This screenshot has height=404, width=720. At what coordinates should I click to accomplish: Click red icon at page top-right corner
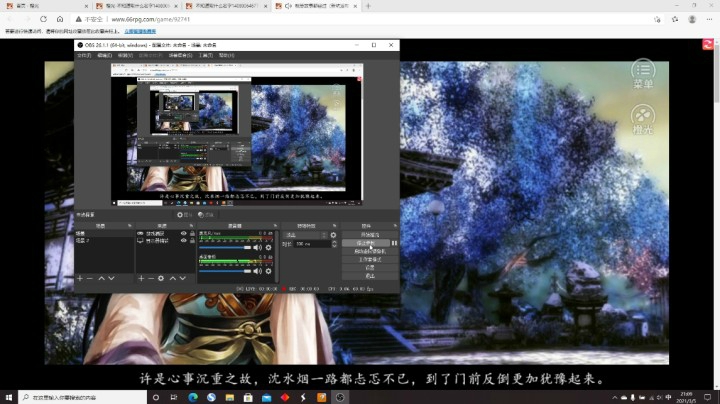tap(708, 44)
